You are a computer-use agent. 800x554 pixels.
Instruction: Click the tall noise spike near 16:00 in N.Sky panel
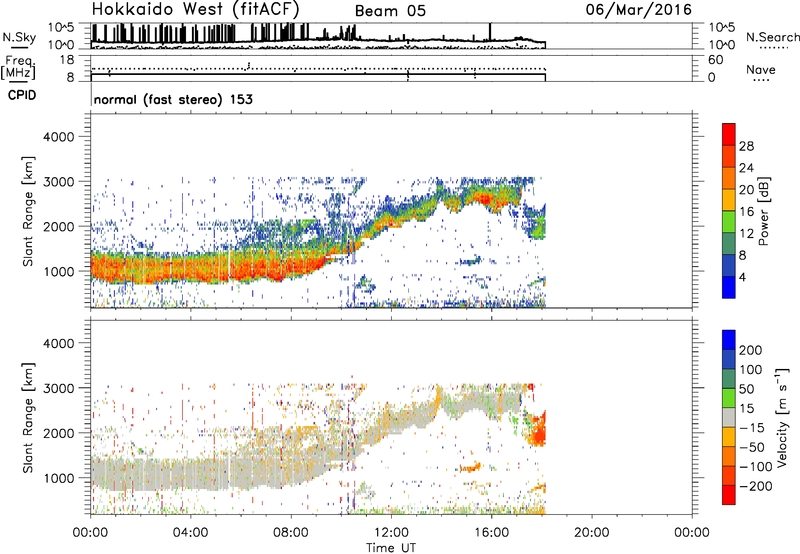(490, 32)
